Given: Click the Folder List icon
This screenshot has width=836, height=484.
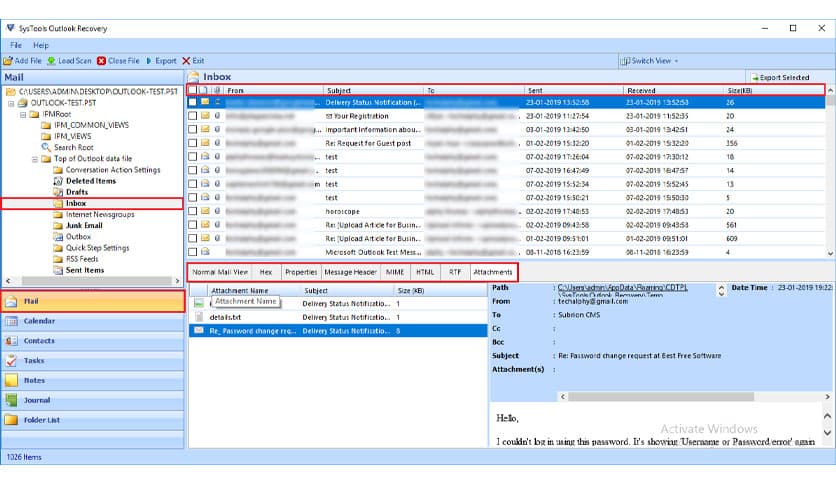Looking at the screenshot, I should (x=11, y=420).
